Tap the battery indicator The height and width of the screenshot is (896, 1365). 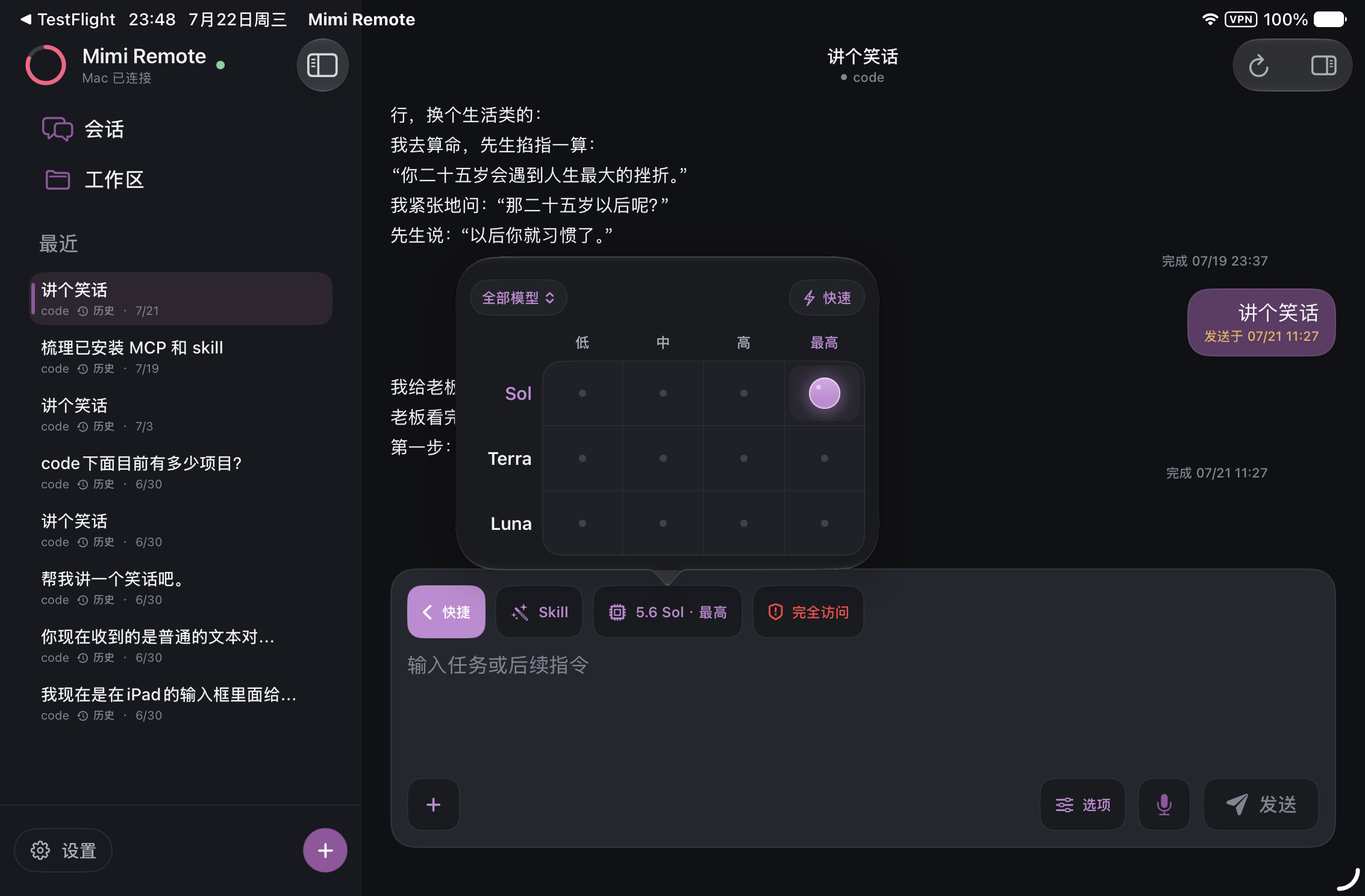point(1331,19)
